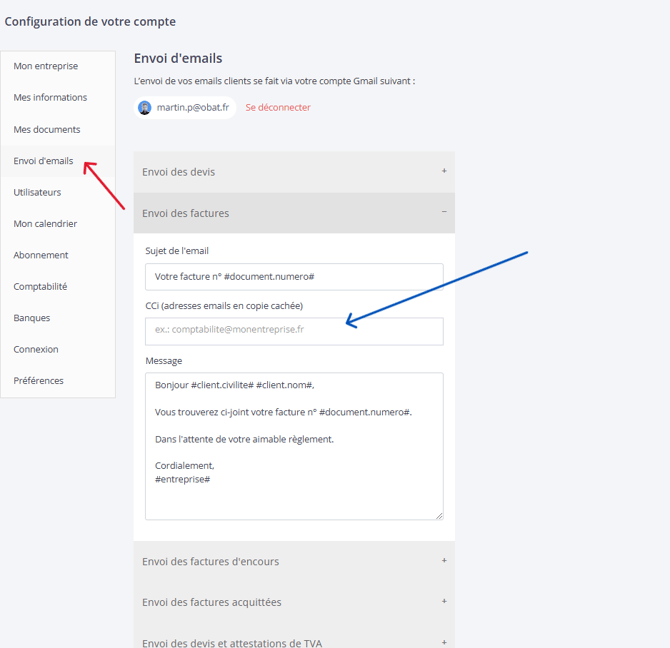The image size is (670, 648).
Task: Go to Mes documents section
Action: [47, 129]
